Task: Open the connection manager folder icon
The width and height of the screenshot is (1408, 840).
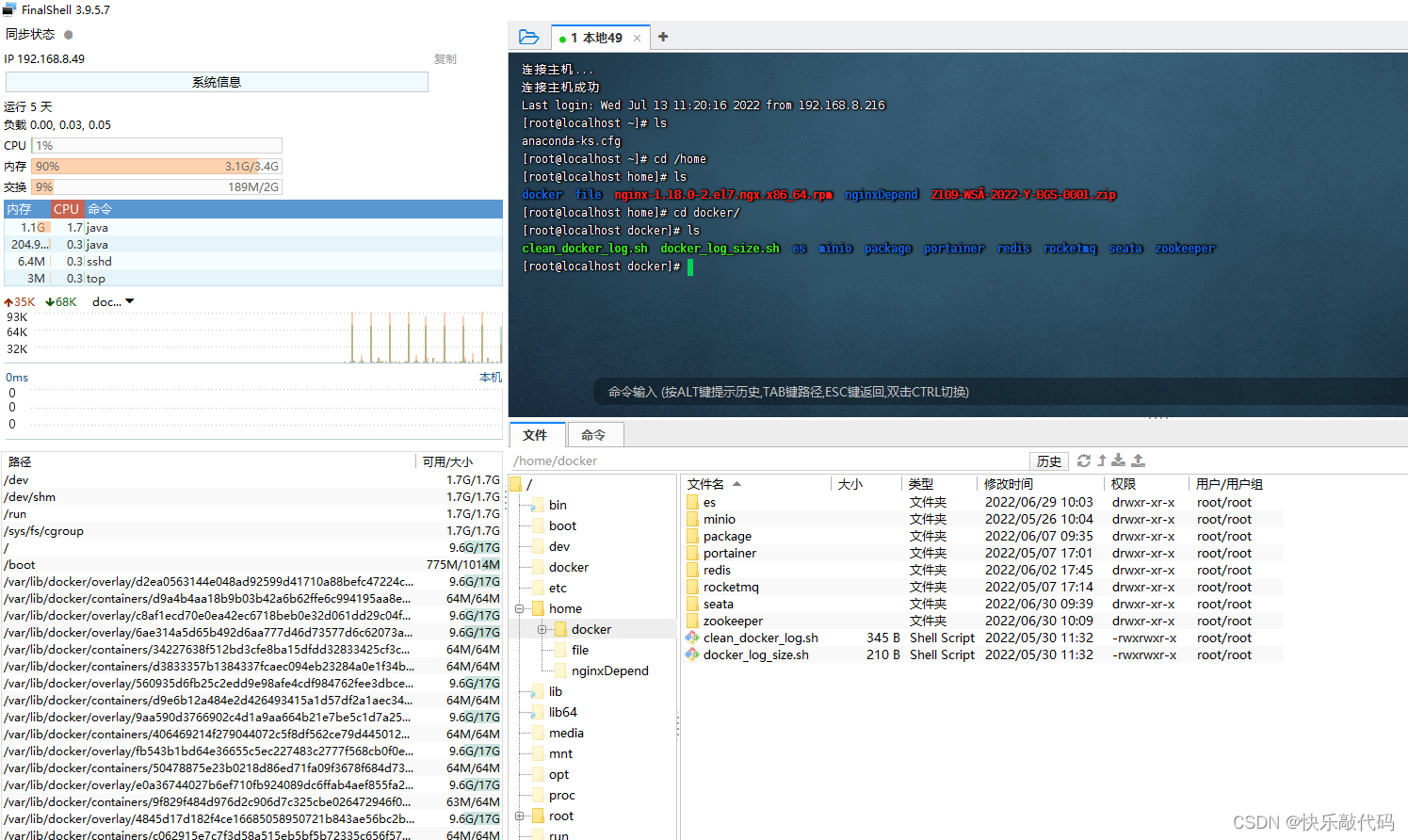Action: tap(529, 38)
